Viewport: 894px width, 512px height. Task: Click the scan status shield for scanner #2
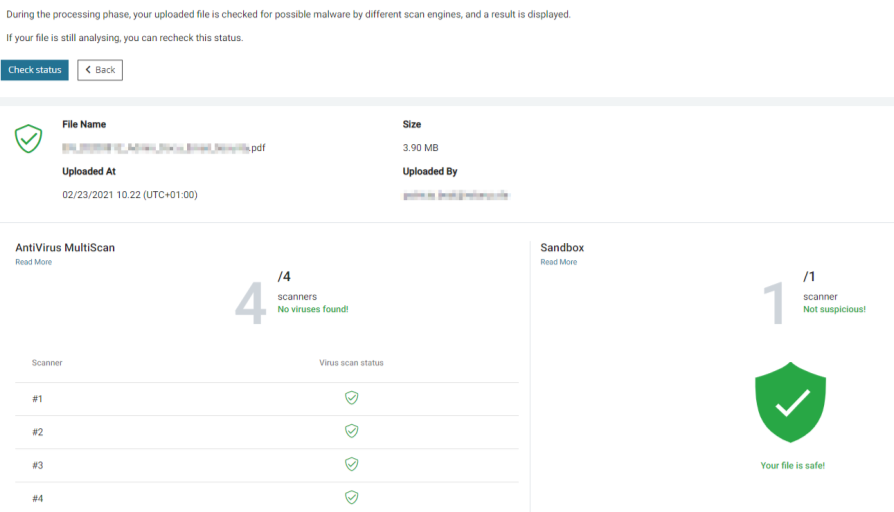point(352,431)
